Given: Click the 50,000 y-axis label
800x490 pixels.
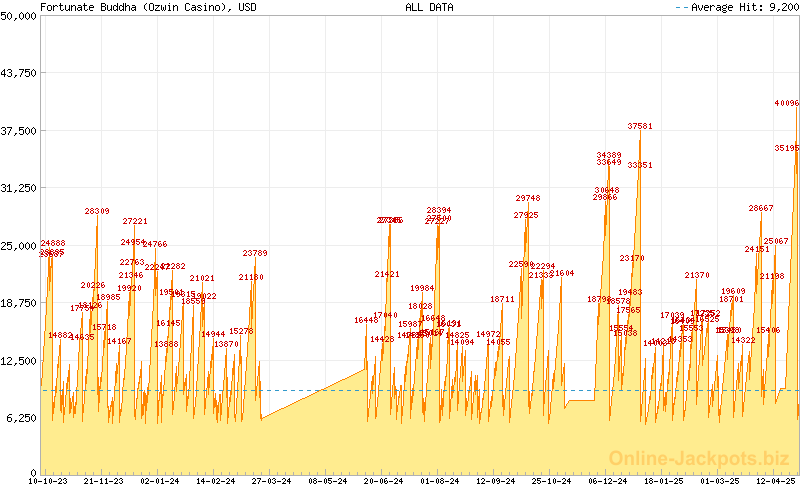Looking at the screenshot, I should 19,16.
